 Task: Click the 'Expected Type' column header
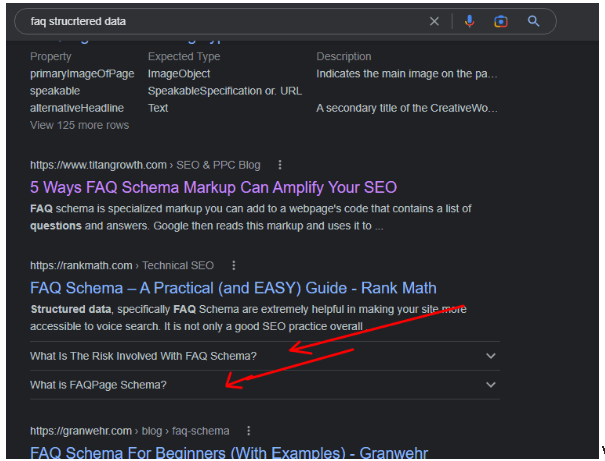coord(184,56)
